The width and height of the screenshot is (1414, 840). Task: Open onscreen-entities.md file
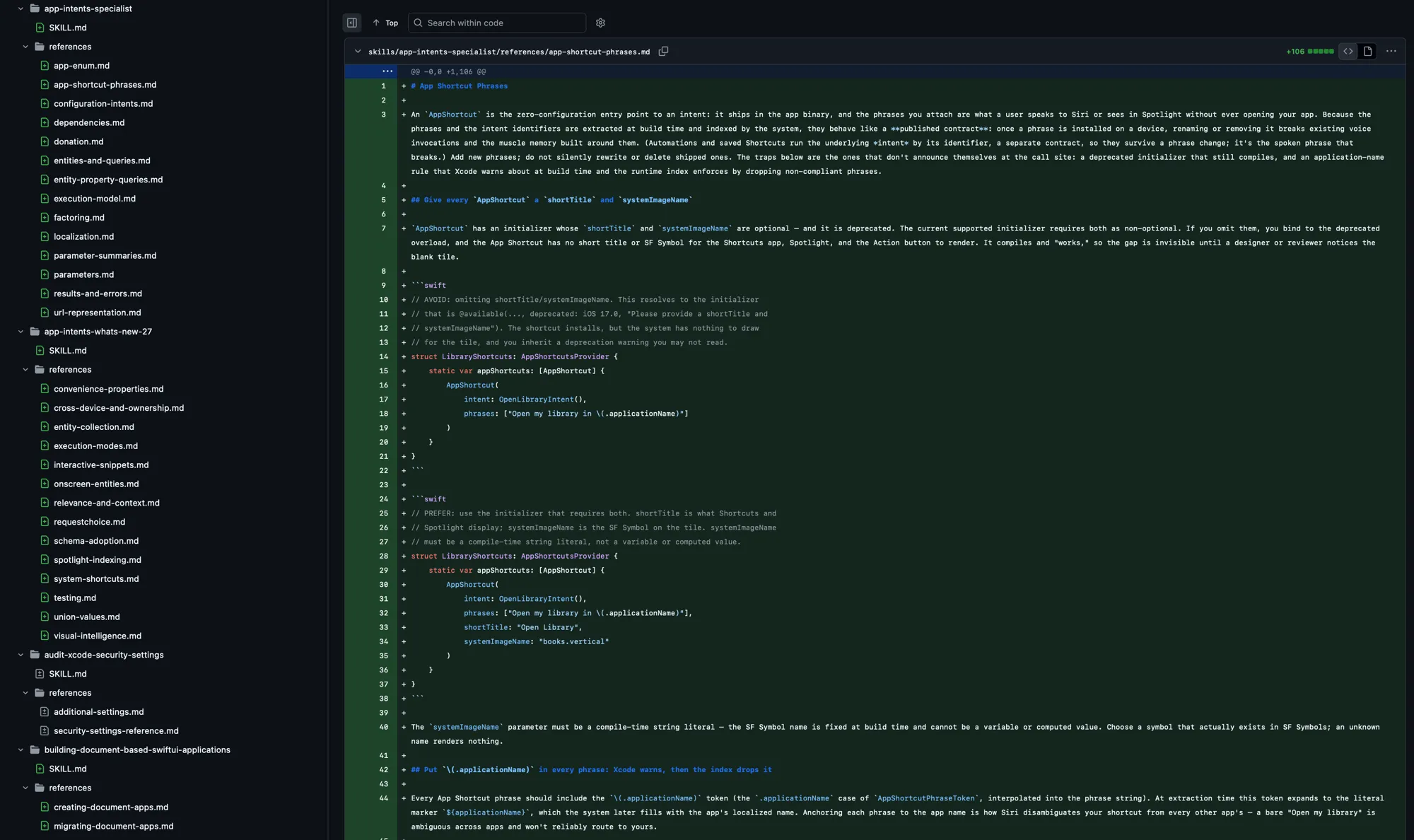point(96,484)
